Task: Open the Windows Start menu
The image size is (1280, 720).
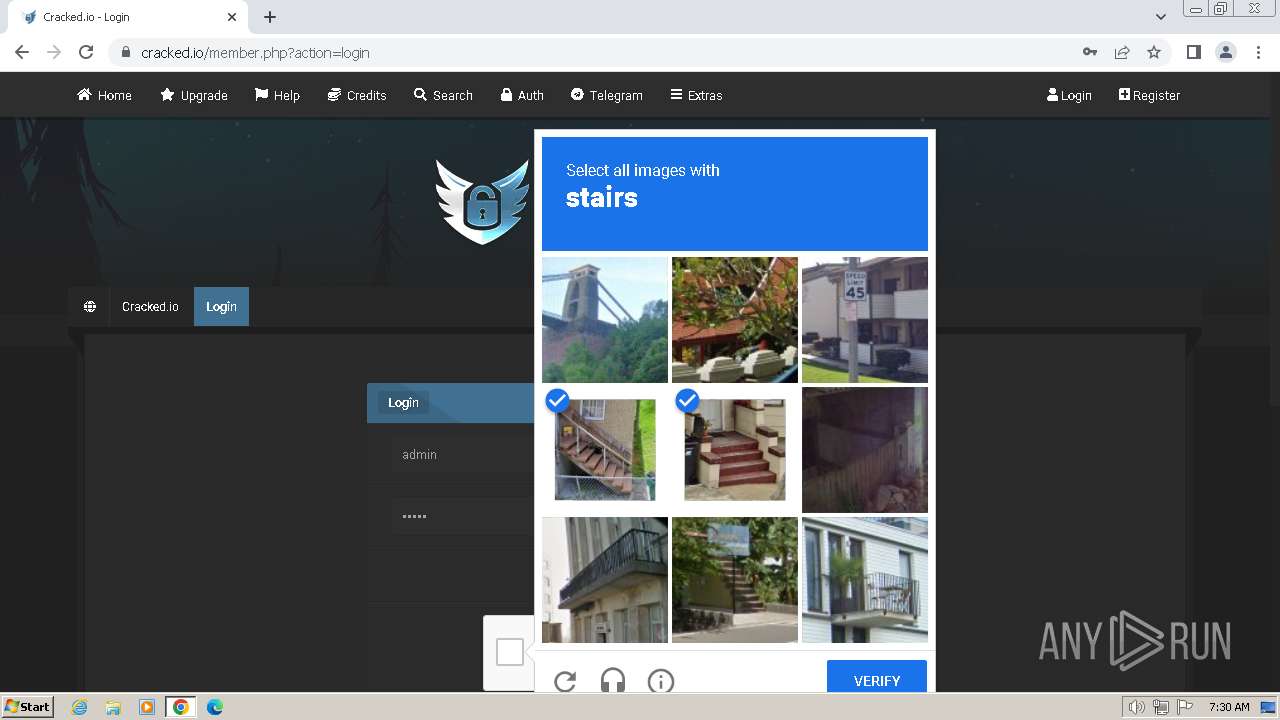Action: (x=28, y=706)
